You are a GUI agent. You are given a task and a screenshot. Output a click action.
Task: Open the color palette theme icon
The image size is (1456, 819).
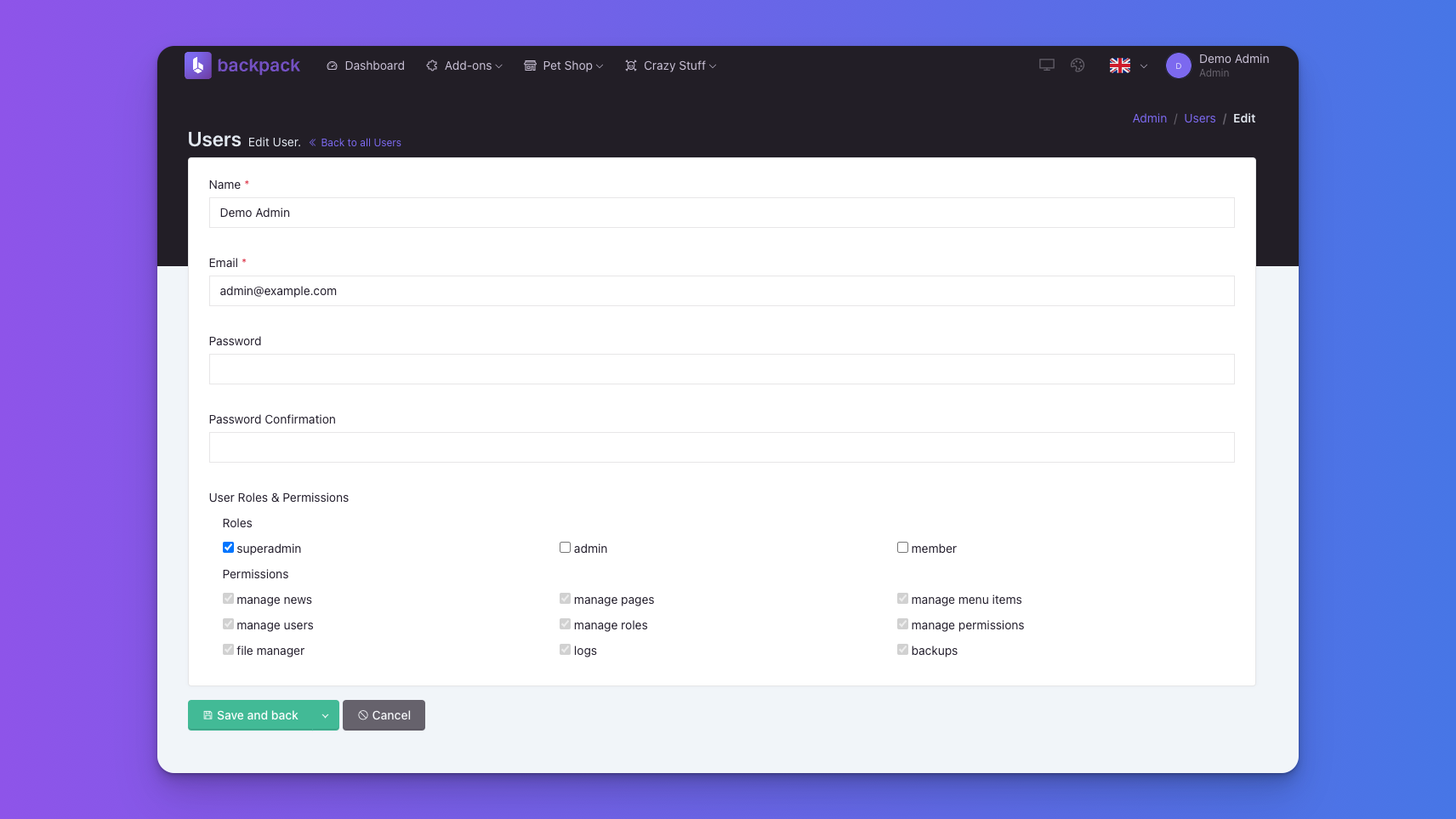pyautogui.click(x=1078, y=65)
